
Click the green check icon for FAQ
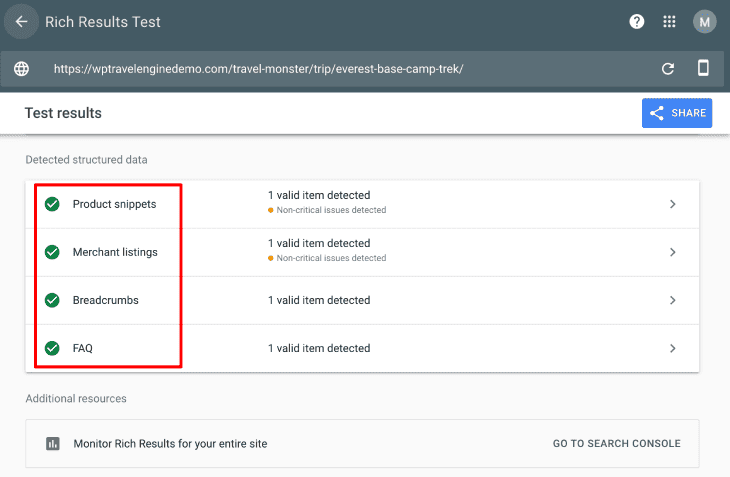[52, 348]
